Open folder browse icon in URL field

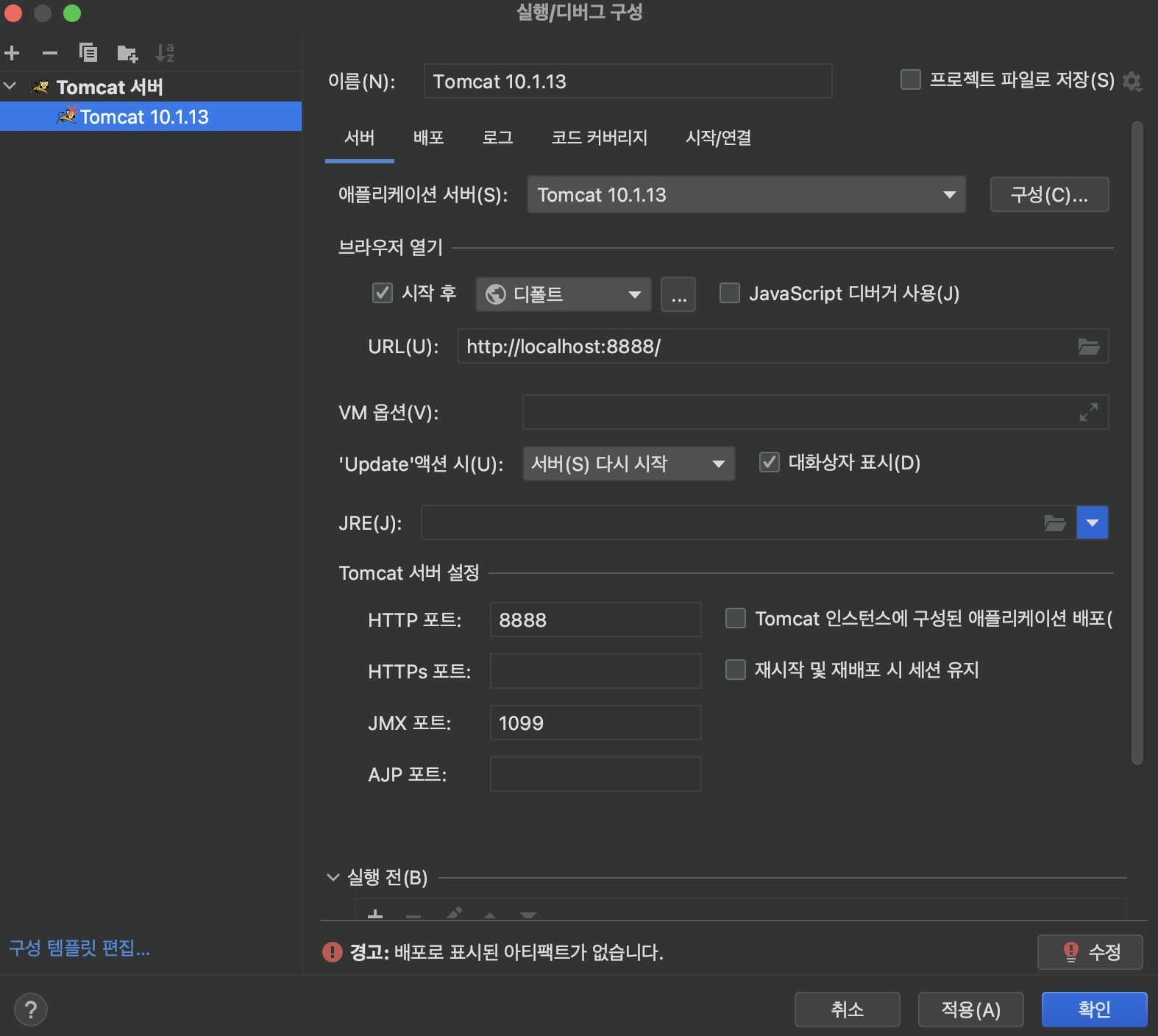[1089, 347]
